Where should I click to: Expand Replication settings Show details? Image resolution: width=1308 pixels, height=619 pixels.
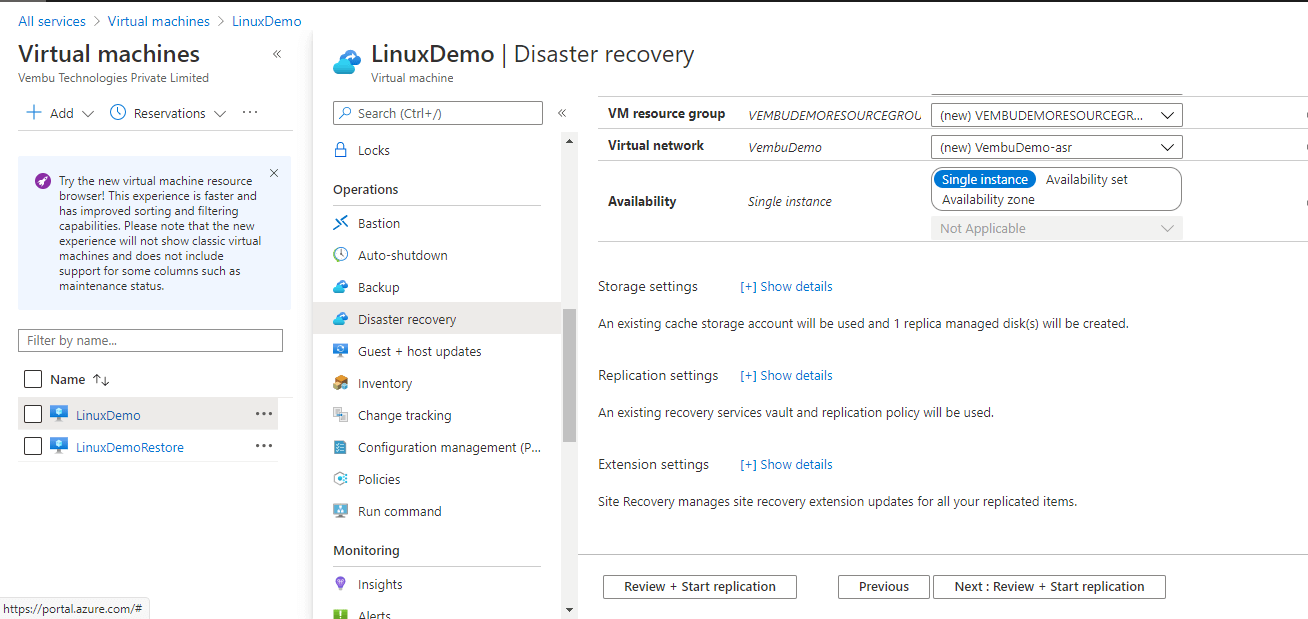coord(786,375)
